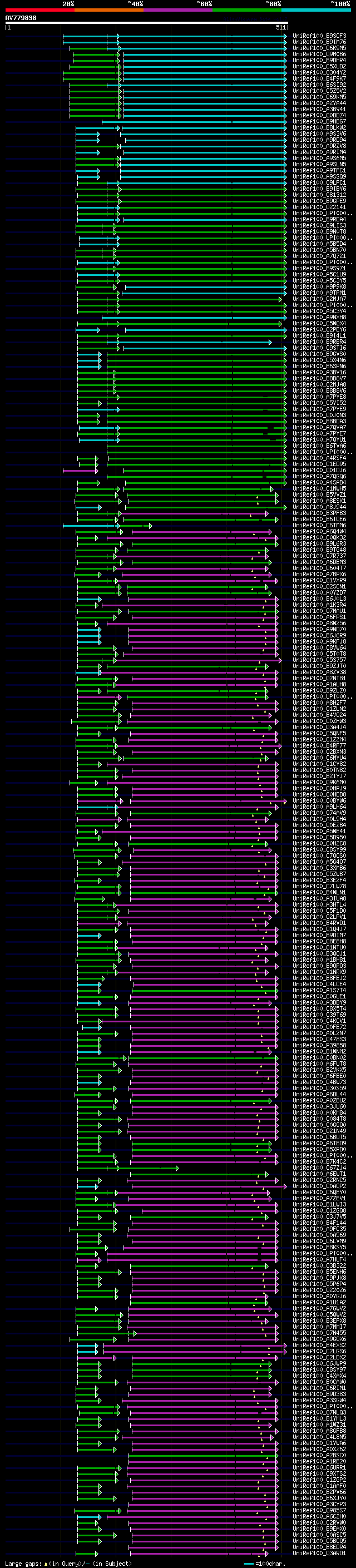Click the UniRef100_O81312 label
Screen dimensions: 356x1568
click(319, 195)
